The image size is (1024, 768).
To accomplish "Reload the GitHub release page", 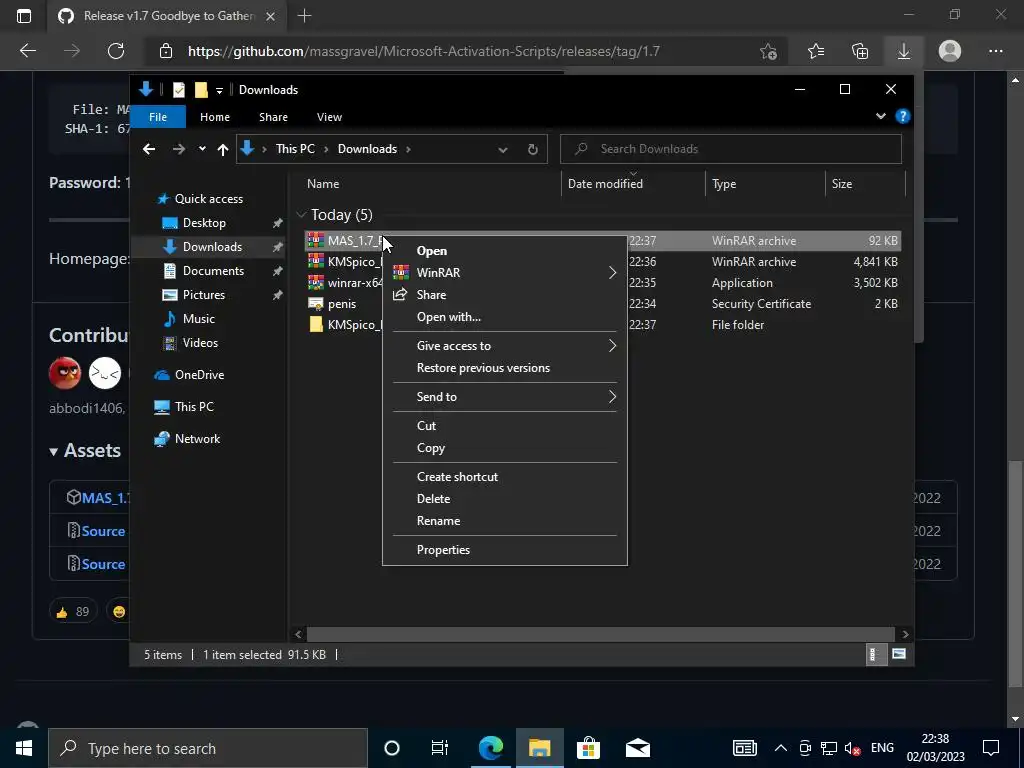I will (x=116, y=51).
